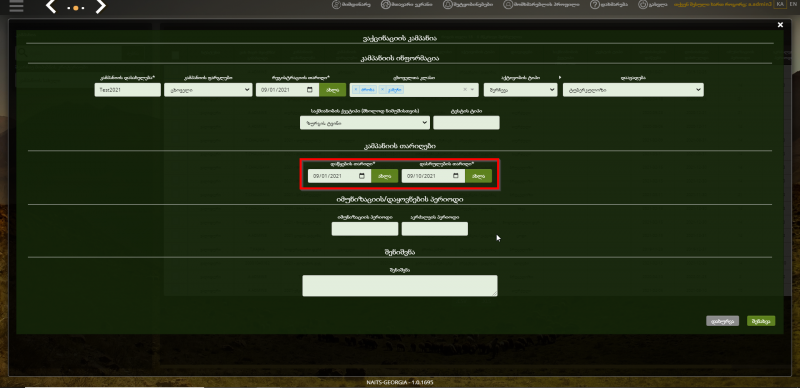Click the right chevron navigation arrow

[101, 7]
